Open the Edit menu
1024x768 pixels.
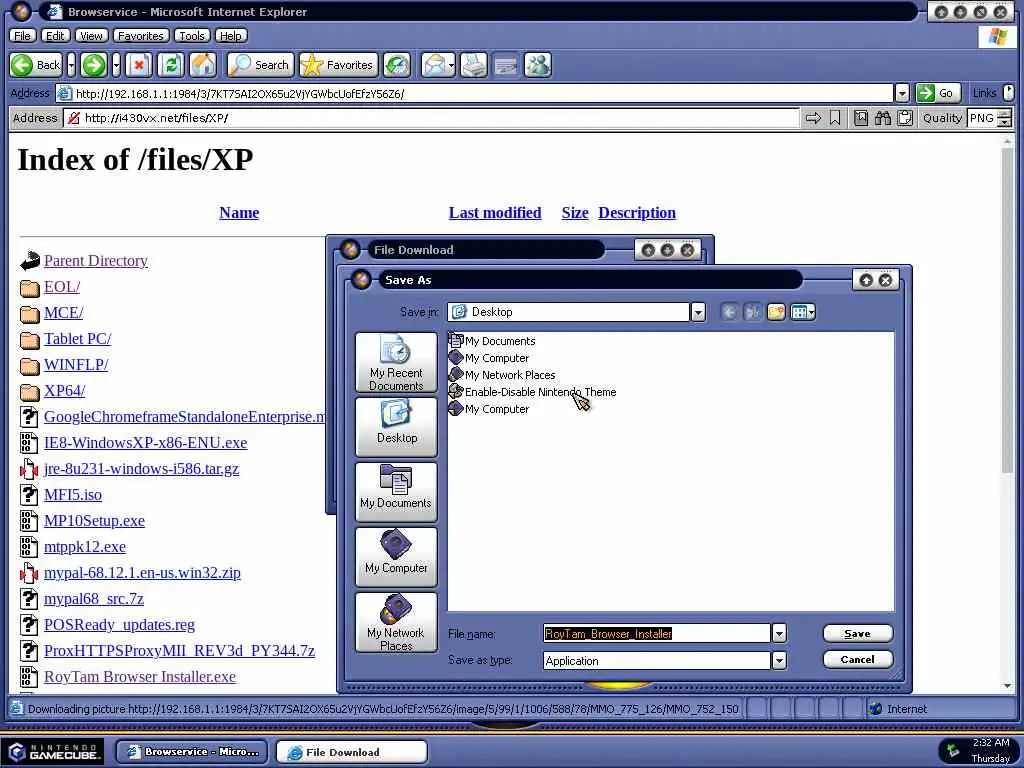[x=56, y=36]
